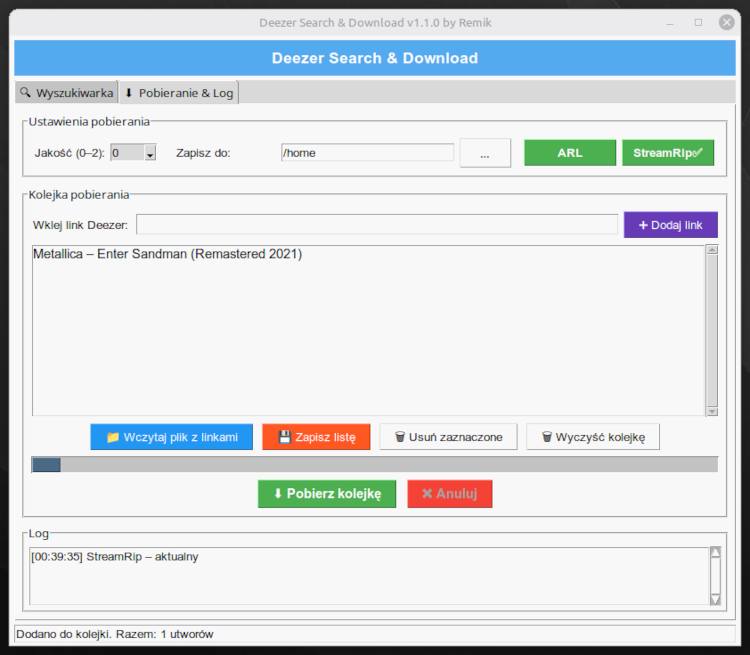
Task: Add link with the purple Dodaj link button
Action: point(670,225)
